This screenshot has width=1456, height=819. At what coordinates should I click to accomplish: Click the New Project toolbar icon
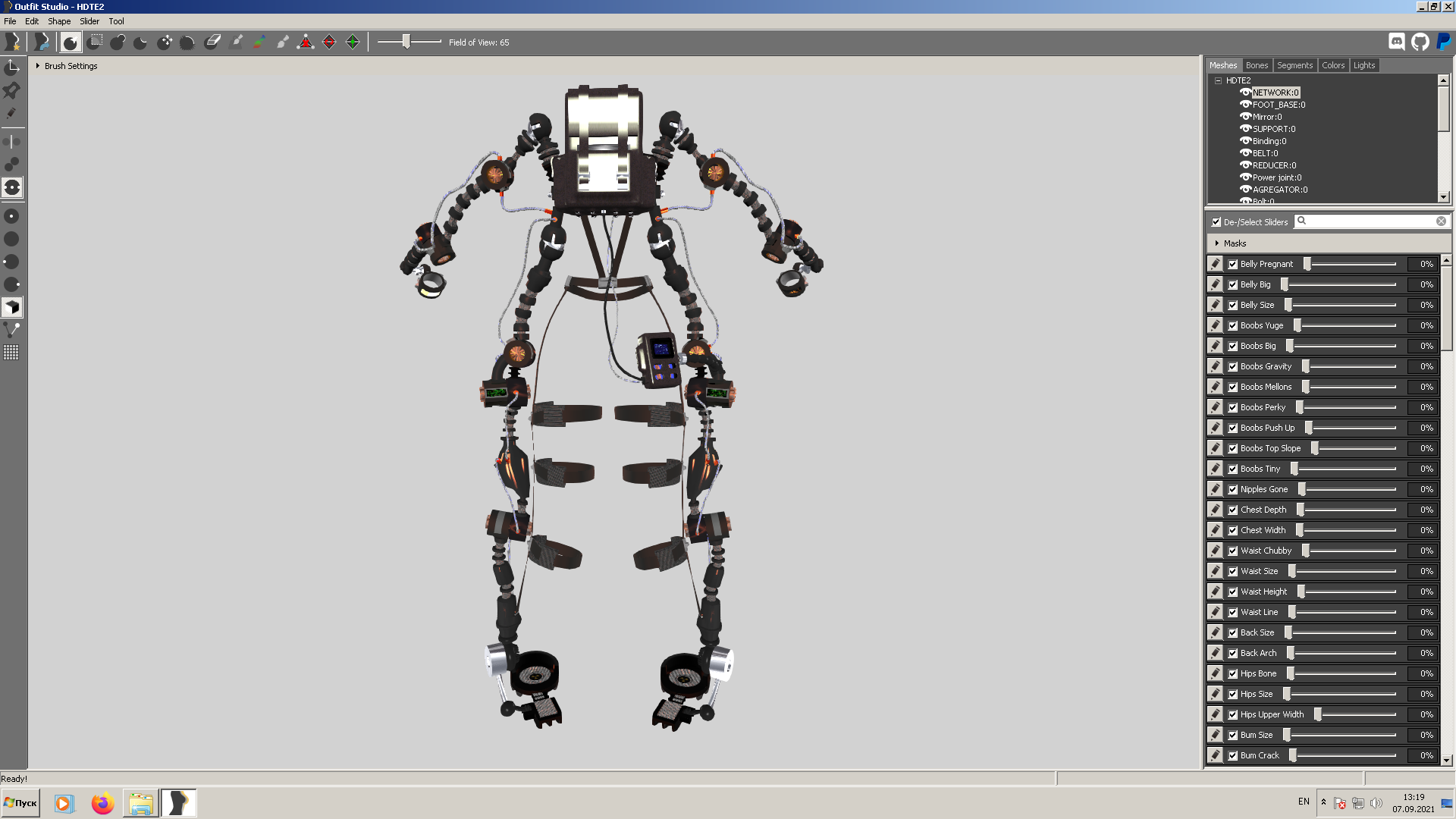tap(13, 42)
